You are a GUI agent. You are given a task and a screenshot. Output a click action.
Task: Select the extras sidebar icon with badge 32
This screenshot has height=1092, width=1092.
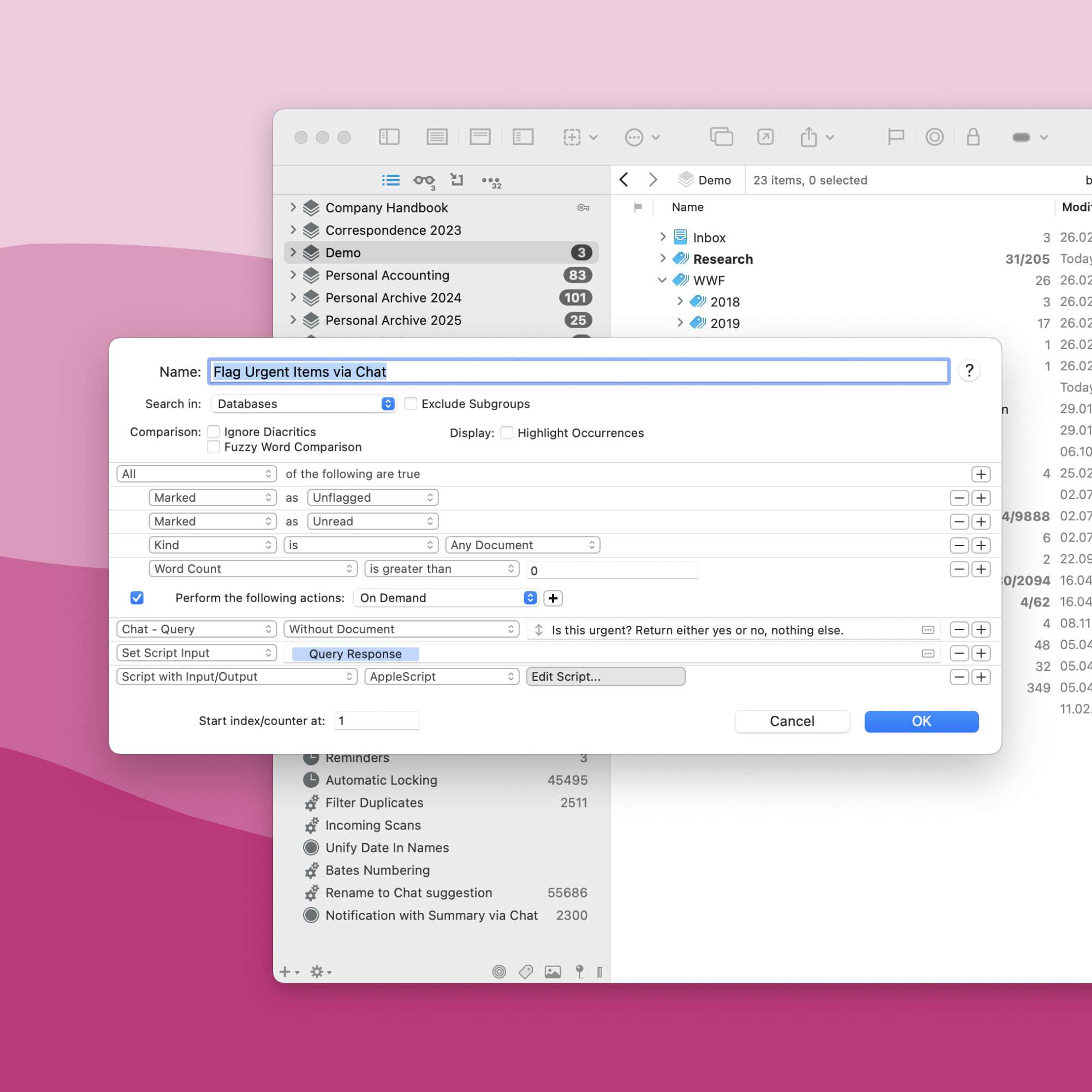tap(491, 181)
